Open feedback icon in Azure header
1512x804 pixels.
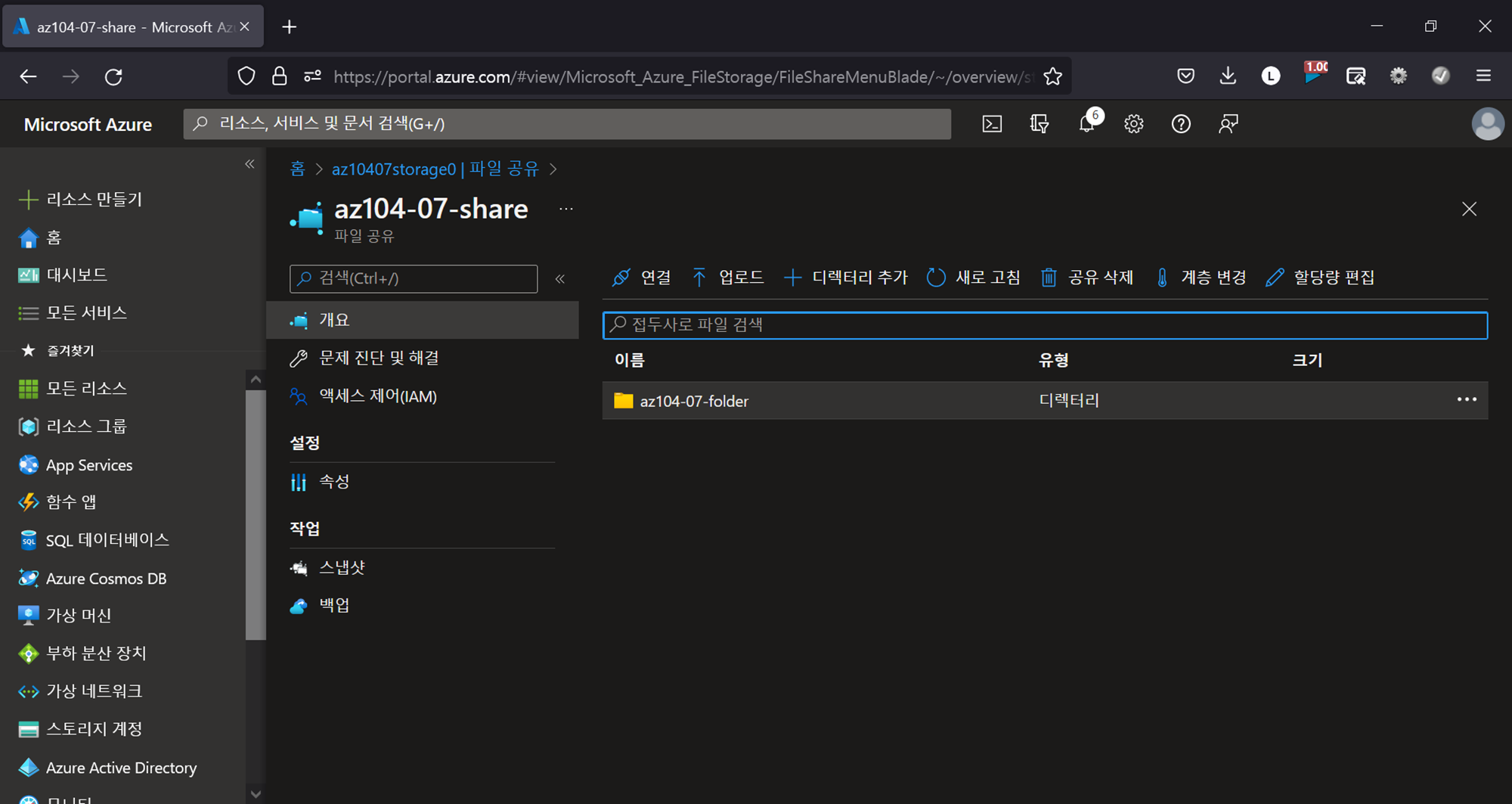tap(1228, 124)
